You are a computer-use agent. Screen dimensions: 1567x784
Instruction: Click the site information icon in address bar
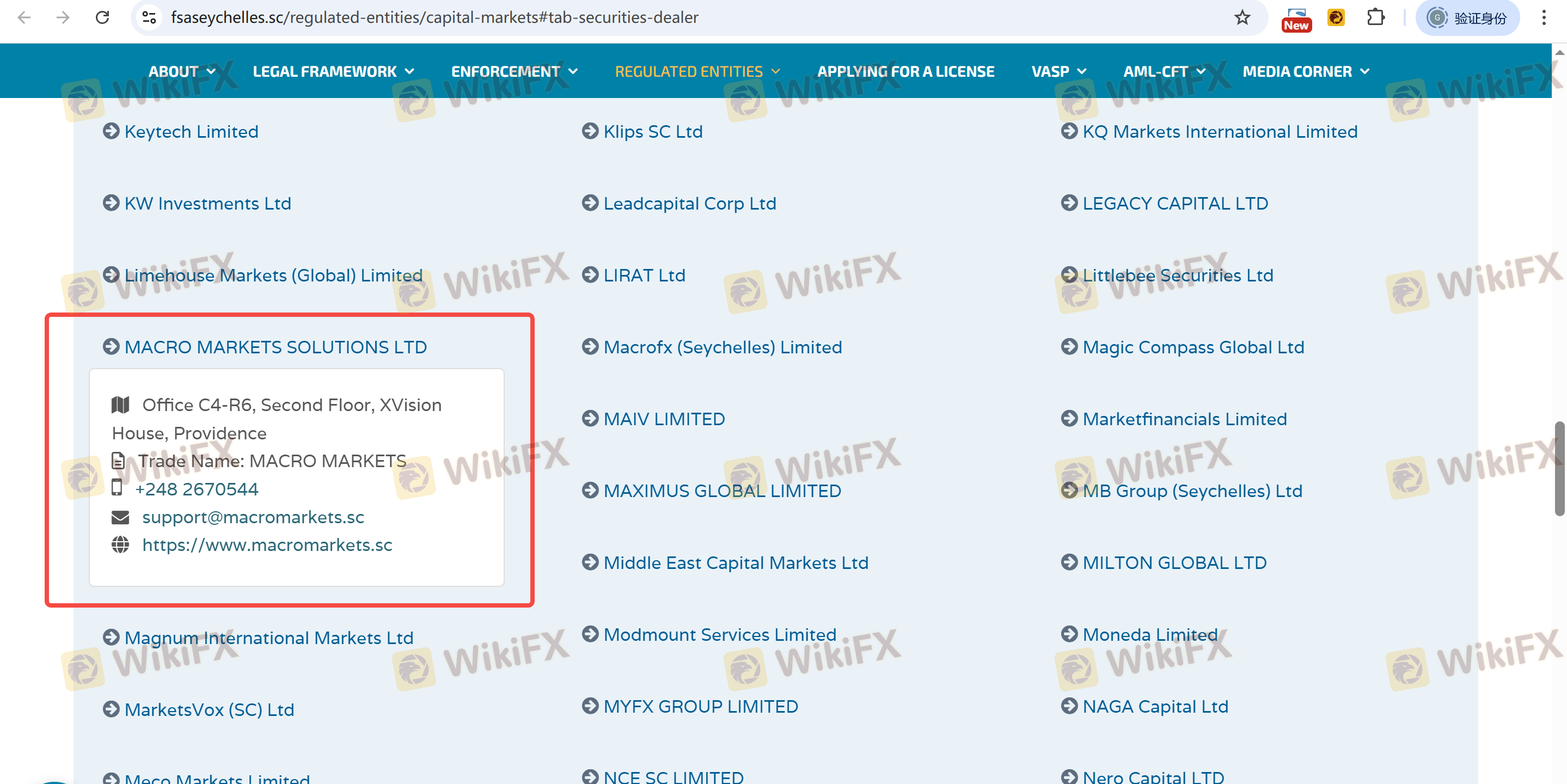pos(149,17)
